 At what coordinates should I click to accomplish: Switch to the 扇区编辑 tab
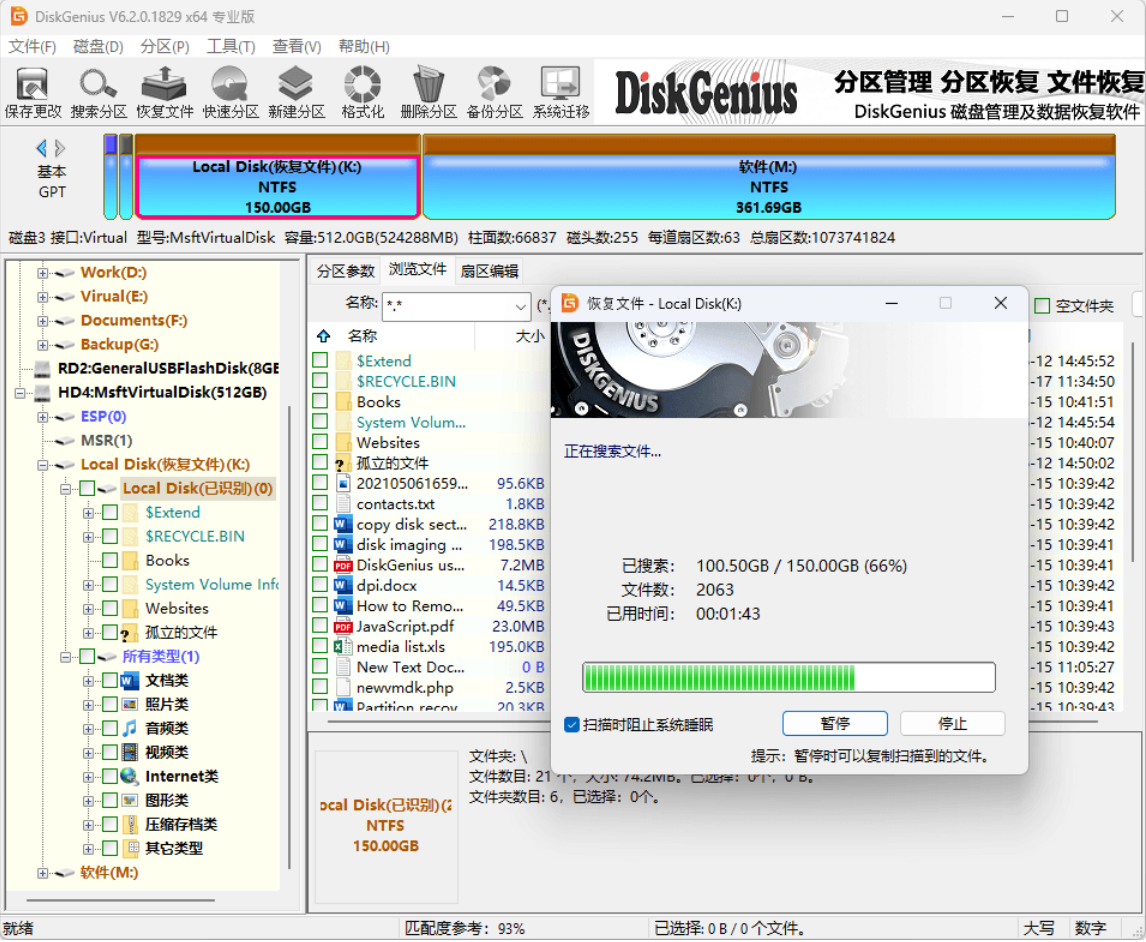pos(489,271)
